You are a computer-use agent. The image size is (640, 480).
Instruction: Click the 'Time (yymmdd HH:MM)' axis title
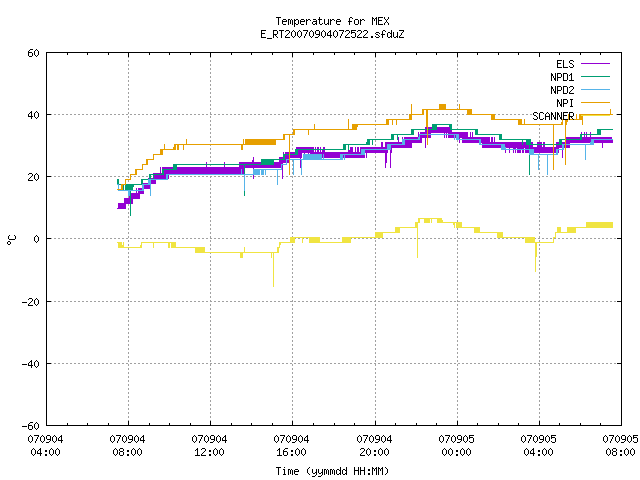pyautogui.click(x=332, y=471)
